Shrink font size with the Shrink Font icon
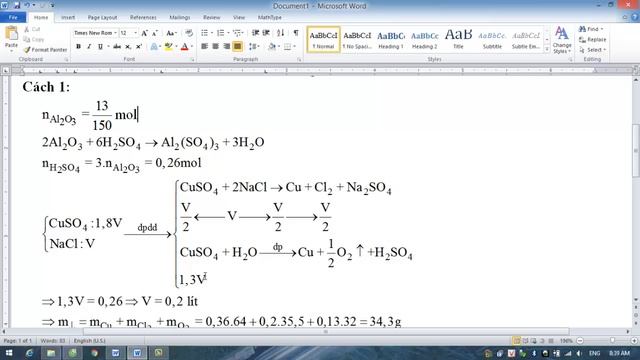 click(x=155, y=33)
